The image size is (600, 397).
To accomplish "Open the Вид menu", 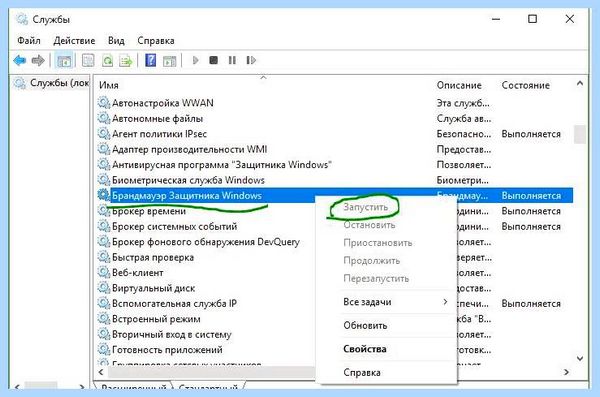I will point(116,41).
